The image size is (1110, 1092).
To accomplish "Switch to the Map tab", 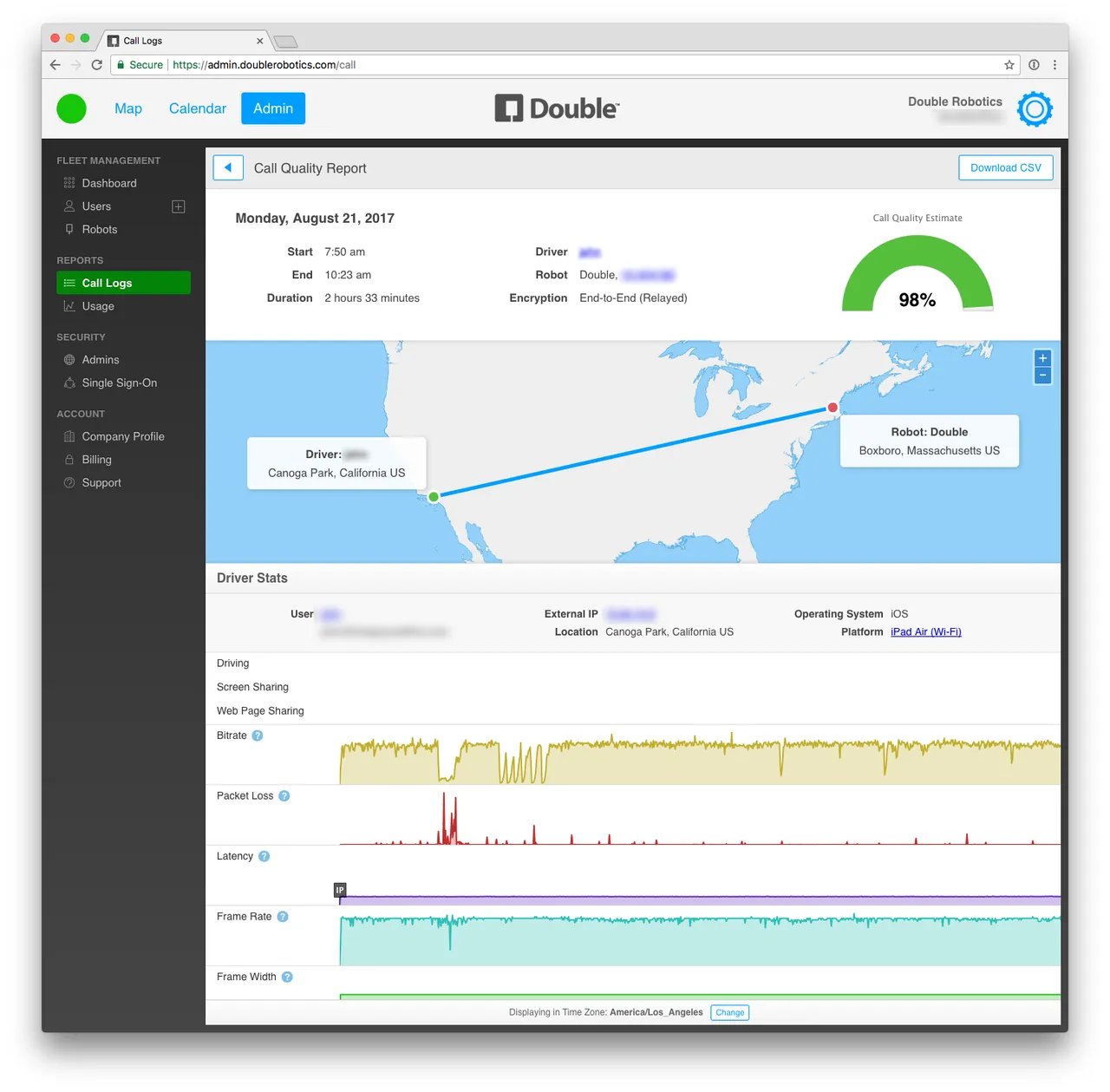I will (128, 108).
